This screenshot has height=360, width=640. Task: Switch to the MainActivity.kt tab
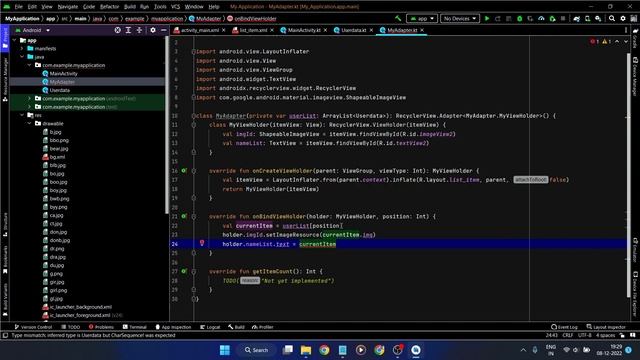pos(304,30)
